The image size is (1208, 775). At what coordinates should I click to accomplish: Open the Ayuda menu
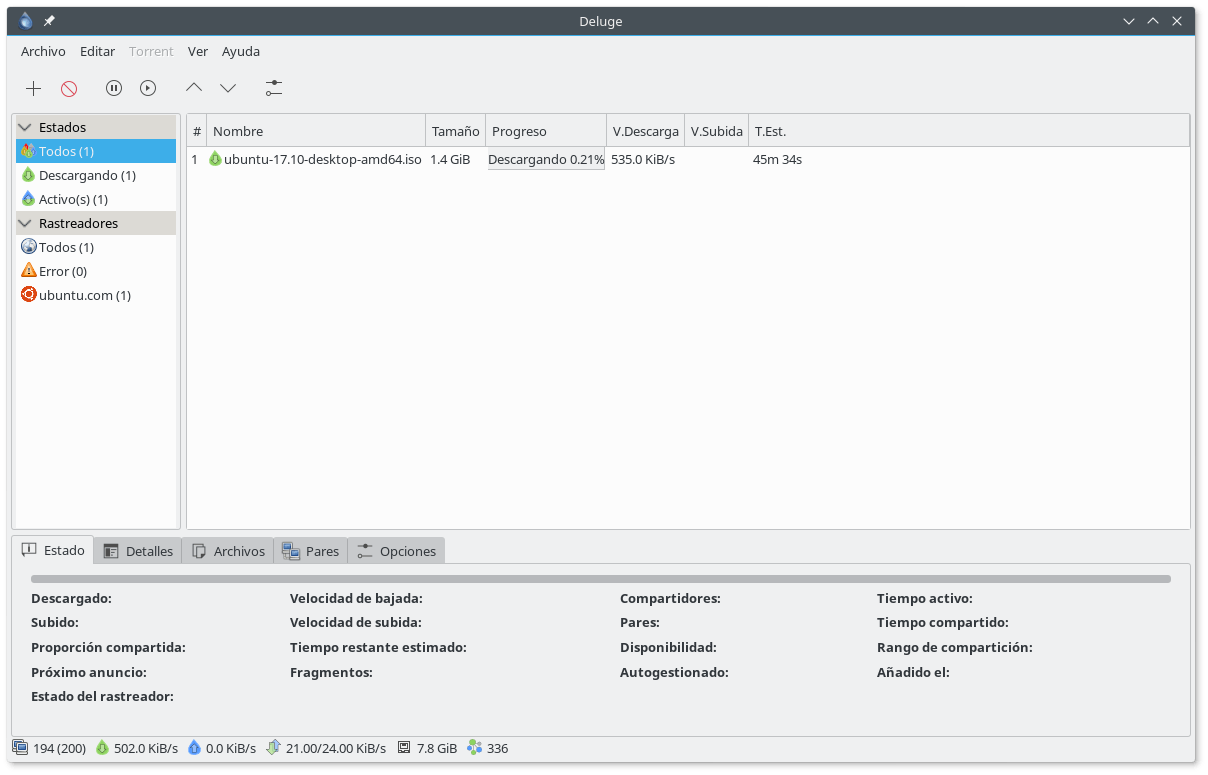[x=241, y=51]
